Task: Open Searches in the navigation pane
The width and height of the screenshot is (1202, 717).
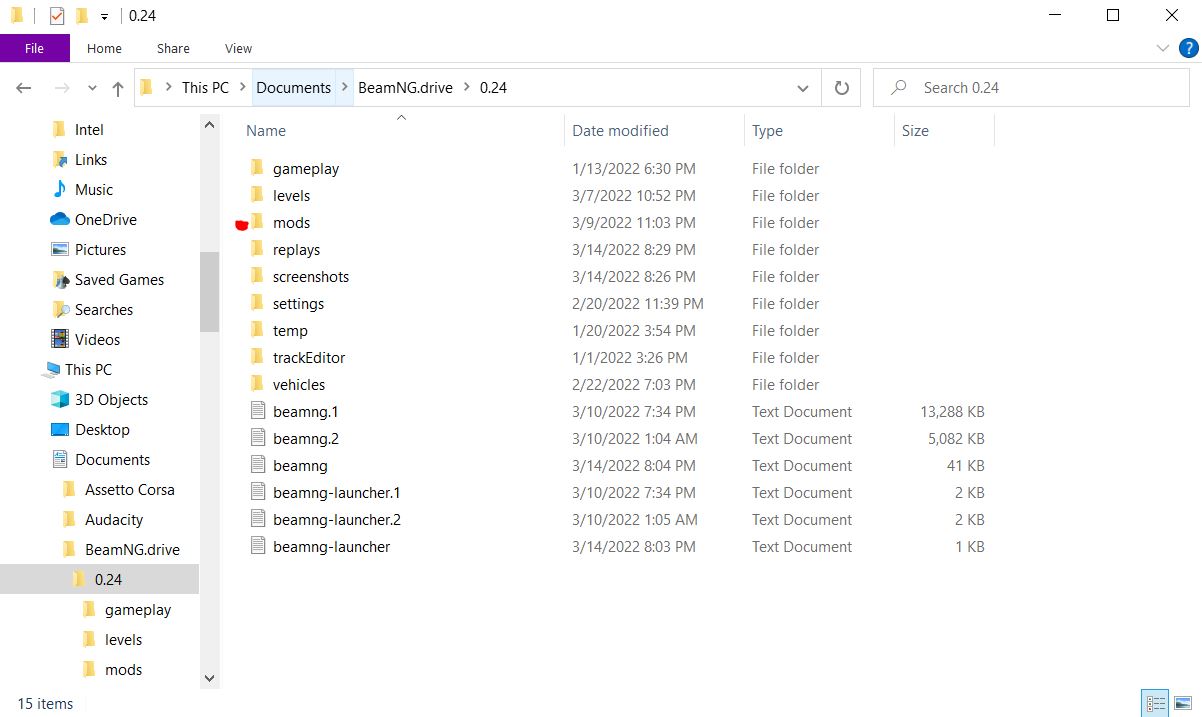Action: tap(104, 310)
